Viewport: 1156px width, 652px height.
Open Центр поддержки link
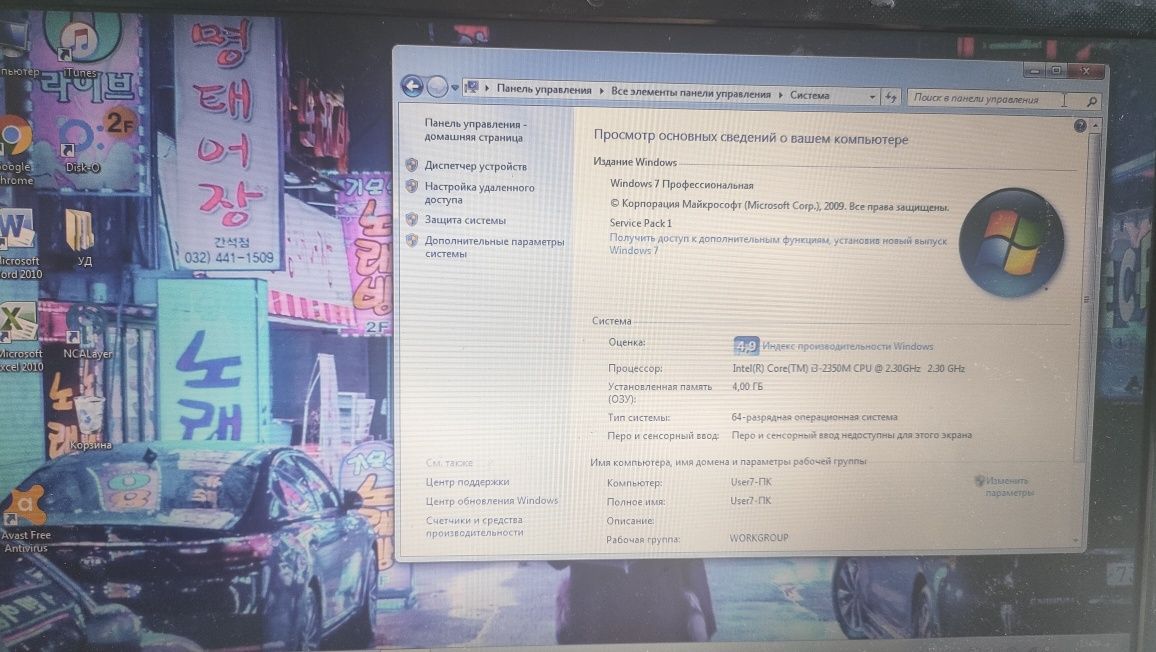tap(467, 482)
